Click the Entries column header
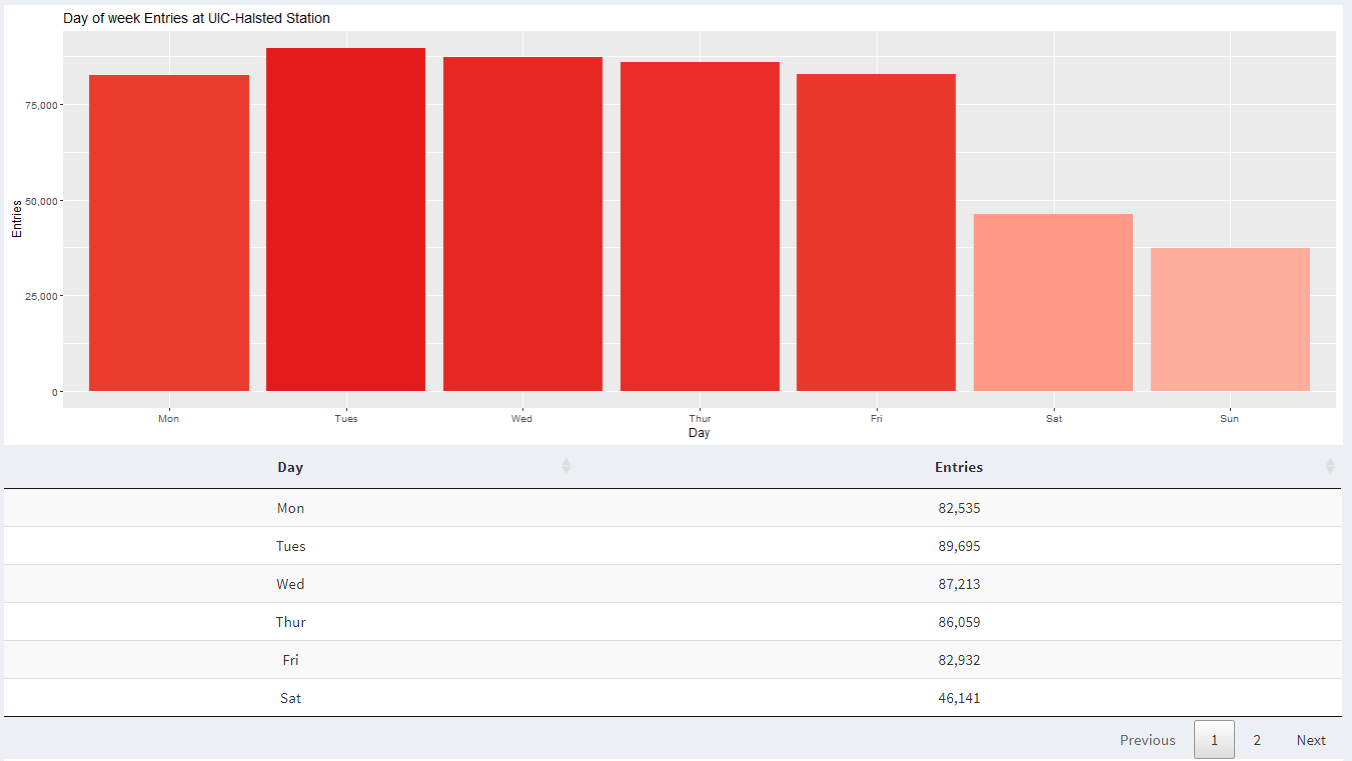Image resolution: width=1352 pixels, height=761 pixels. point(959,467)
